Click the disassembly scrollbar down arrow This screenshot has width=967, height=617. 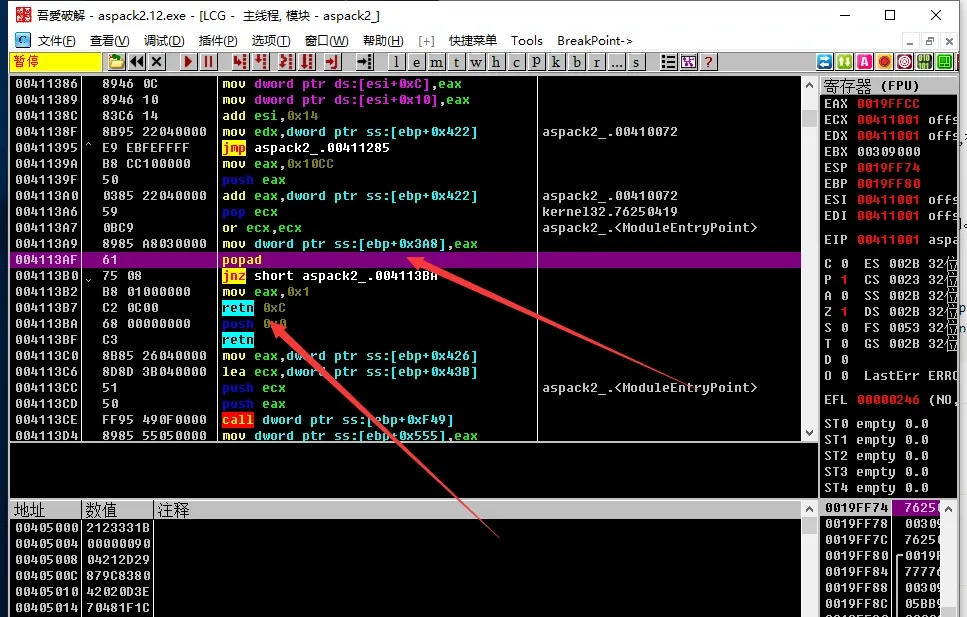[x=810, y=433]
